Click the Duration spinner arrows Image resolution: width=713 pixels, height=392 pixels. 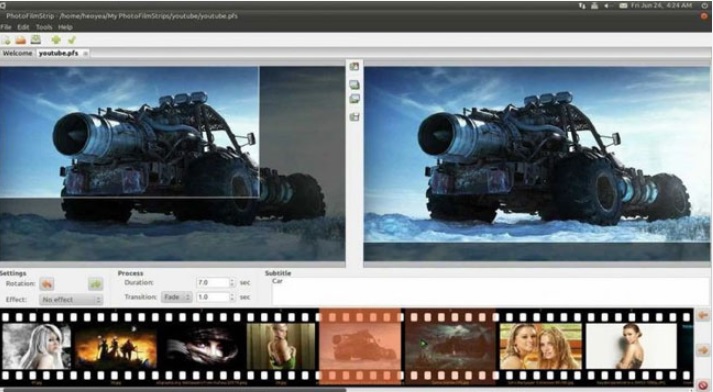coord(232,282)
